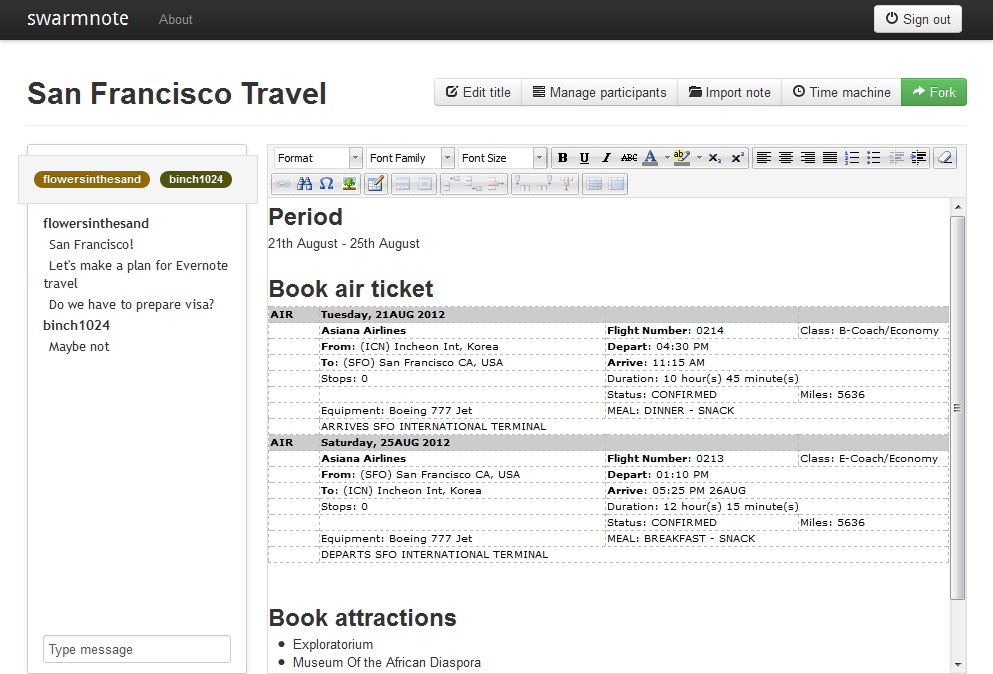Viewport: 993px width, 674px height.
Task: Click the split merged table cells icon
Action: (594, 184)
